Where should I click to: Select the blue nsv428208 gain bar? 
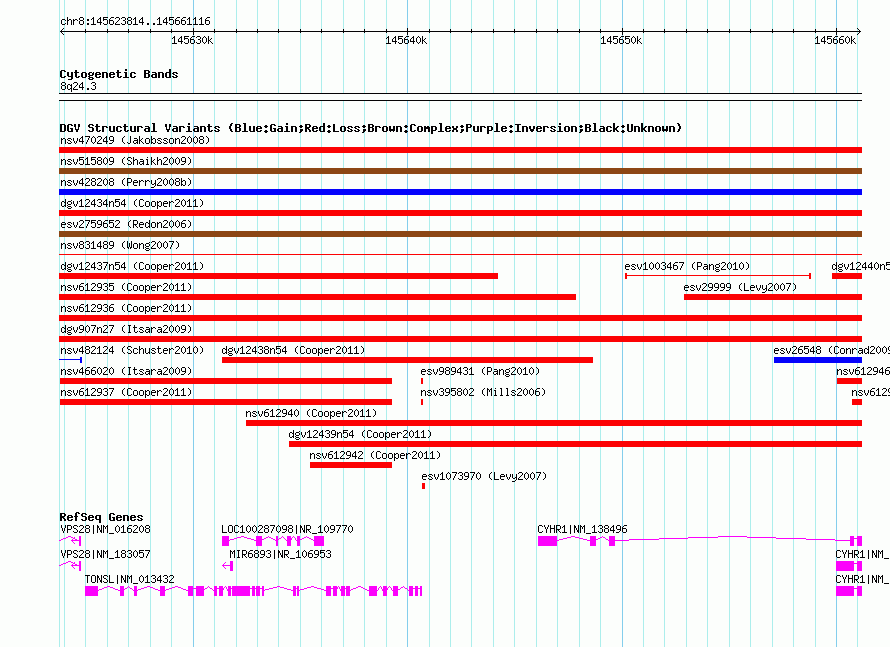pos(460,192)
